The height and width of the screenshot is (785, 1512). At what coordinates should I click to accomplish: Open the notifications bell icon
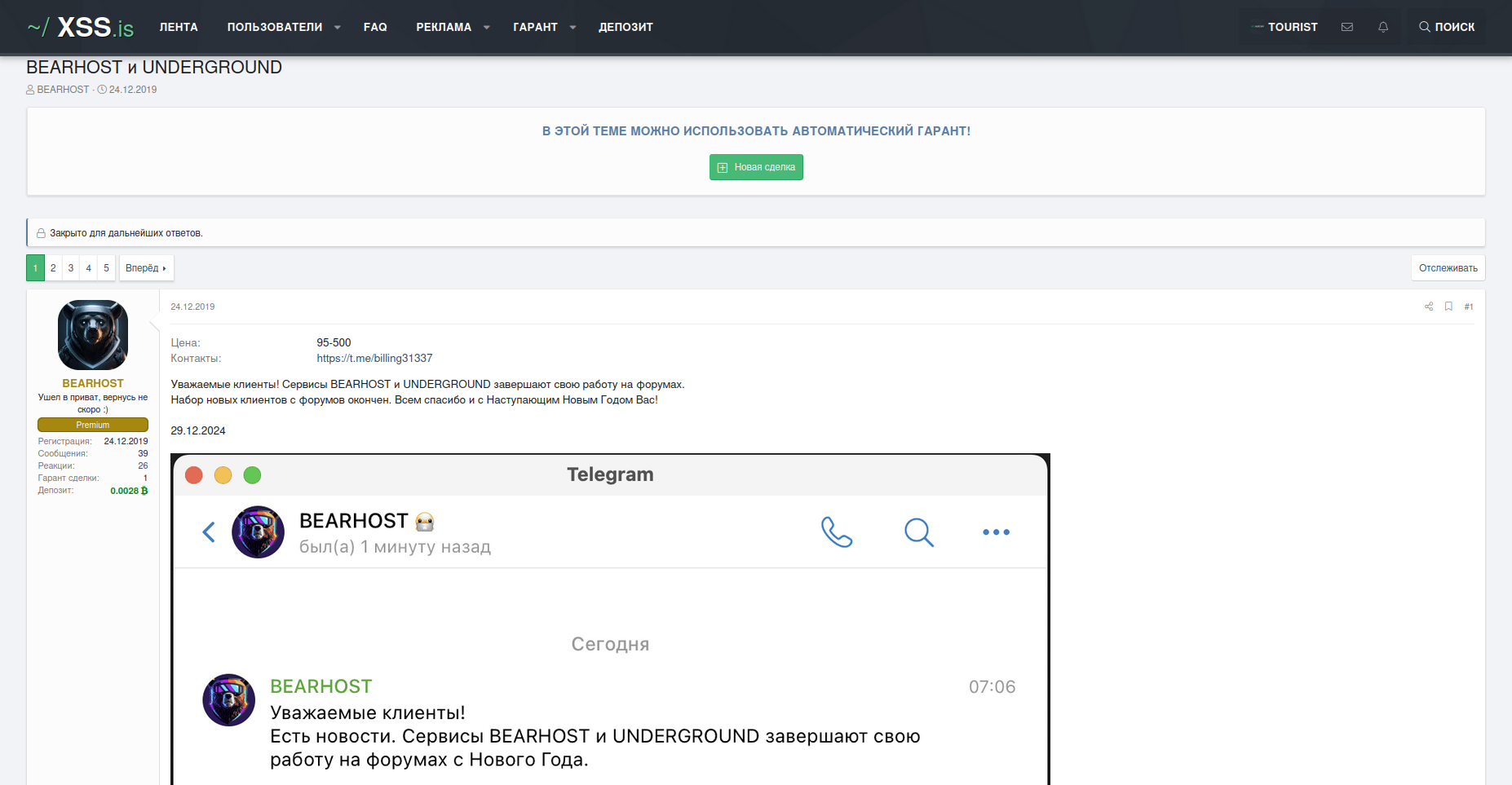(x=1383, y=27)
